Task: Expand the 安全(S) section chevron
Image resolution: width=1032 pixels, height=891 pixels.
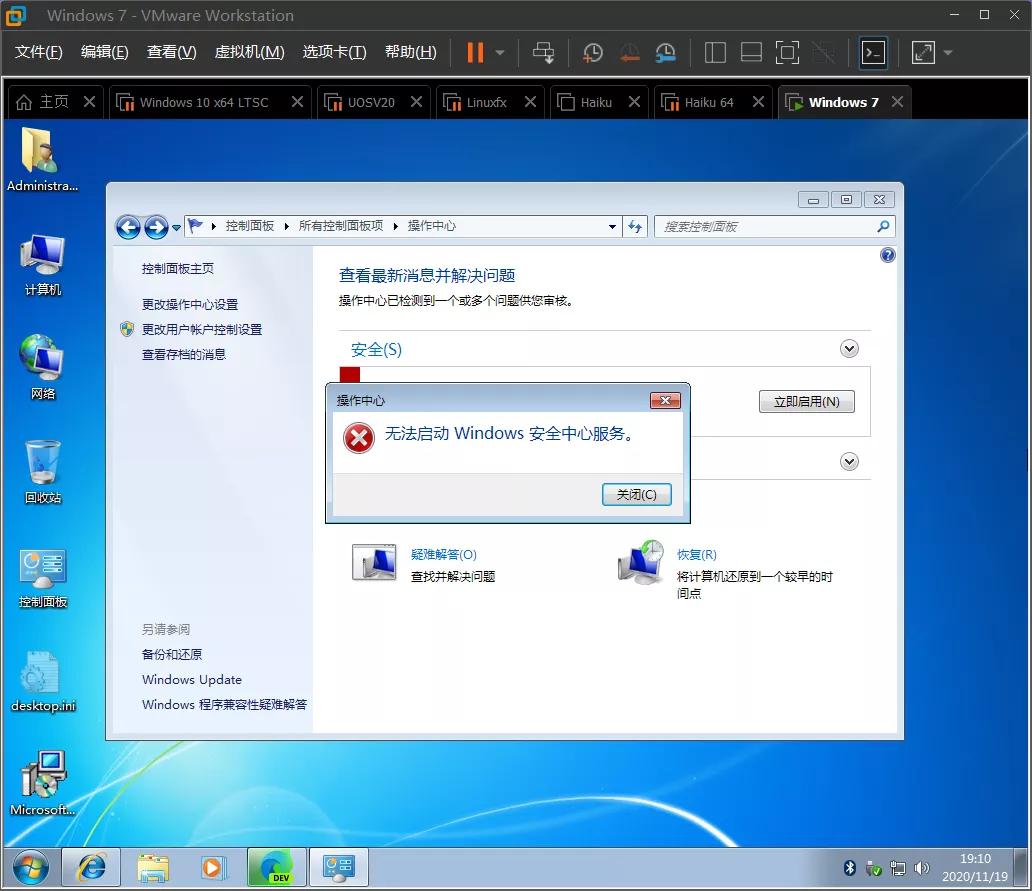Action: [x=849, y=348]
